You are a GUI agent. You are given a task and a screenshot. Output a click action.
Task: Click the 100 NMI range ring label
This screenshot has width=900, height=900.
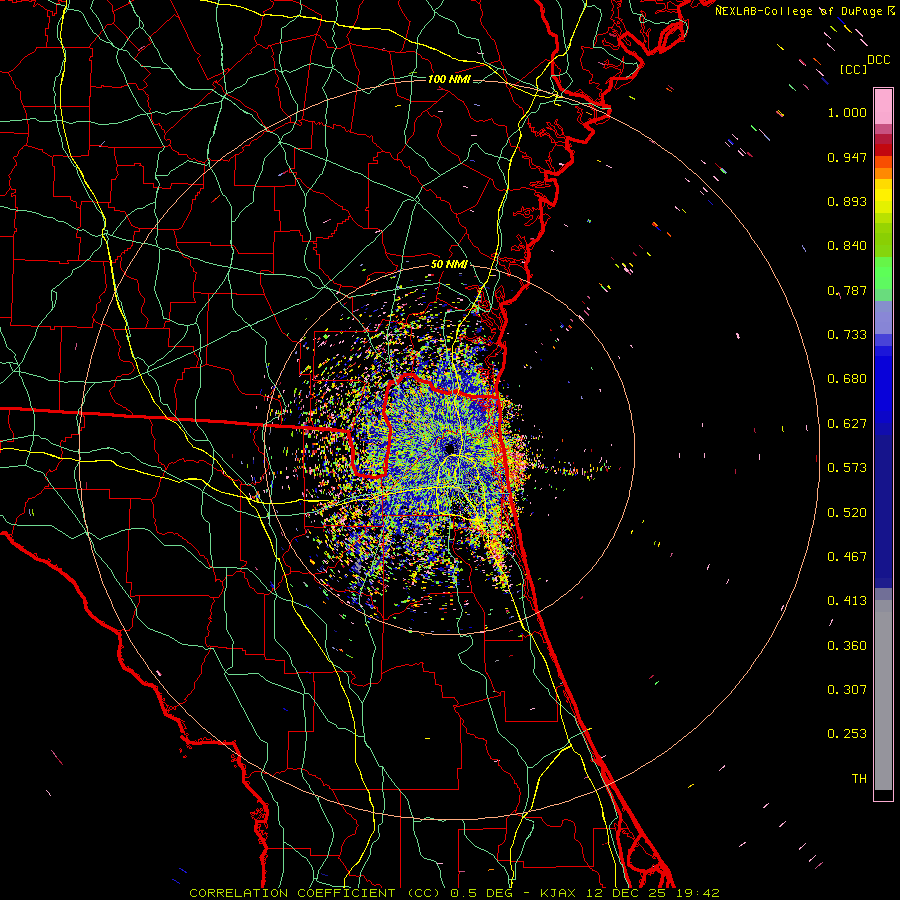[x=449, y=79]
